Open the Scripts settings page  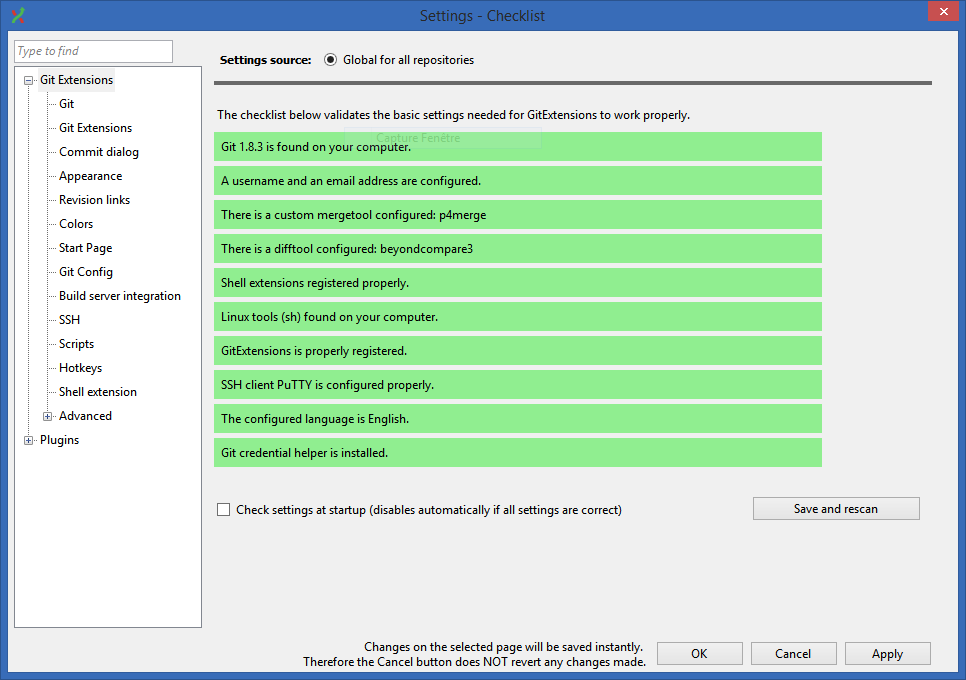tap(76, 344)
